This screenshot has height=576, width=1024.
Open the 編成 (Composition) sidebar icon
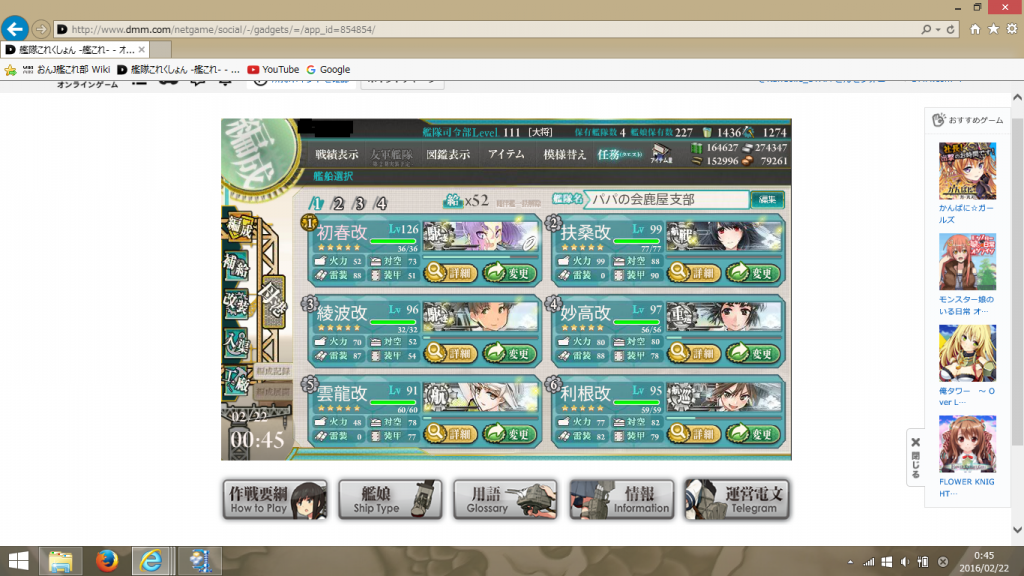pos(239,228)
